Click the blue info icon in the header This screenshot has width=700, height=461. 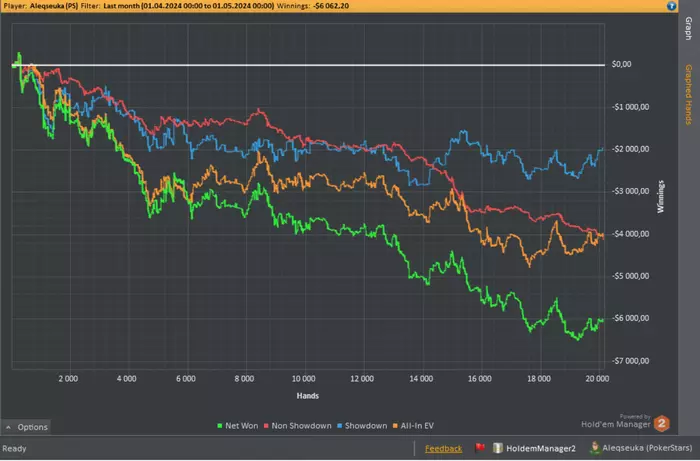671,6
